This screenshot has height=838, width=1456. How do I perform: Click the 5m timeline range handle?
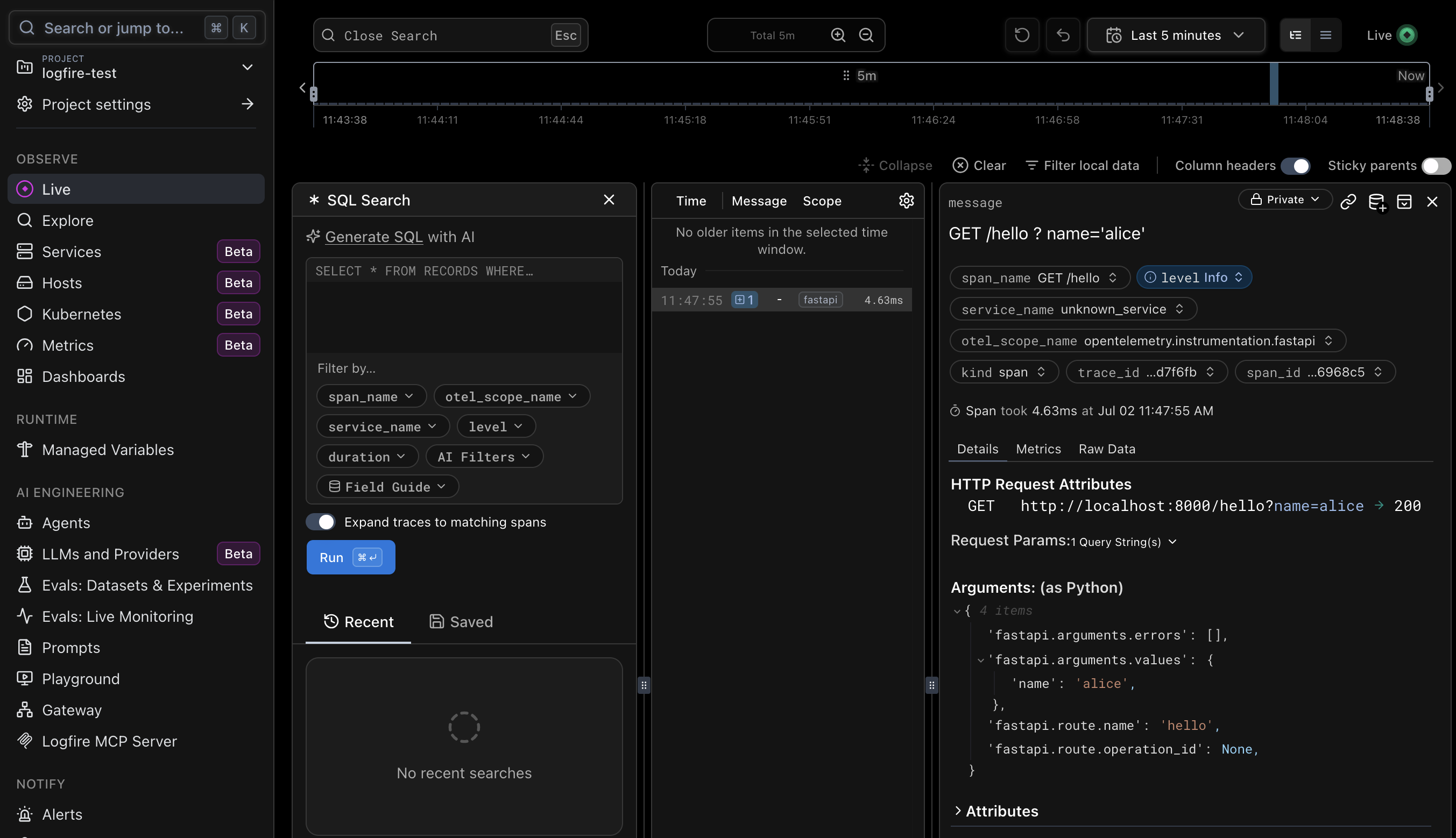[x=859, y=75]
